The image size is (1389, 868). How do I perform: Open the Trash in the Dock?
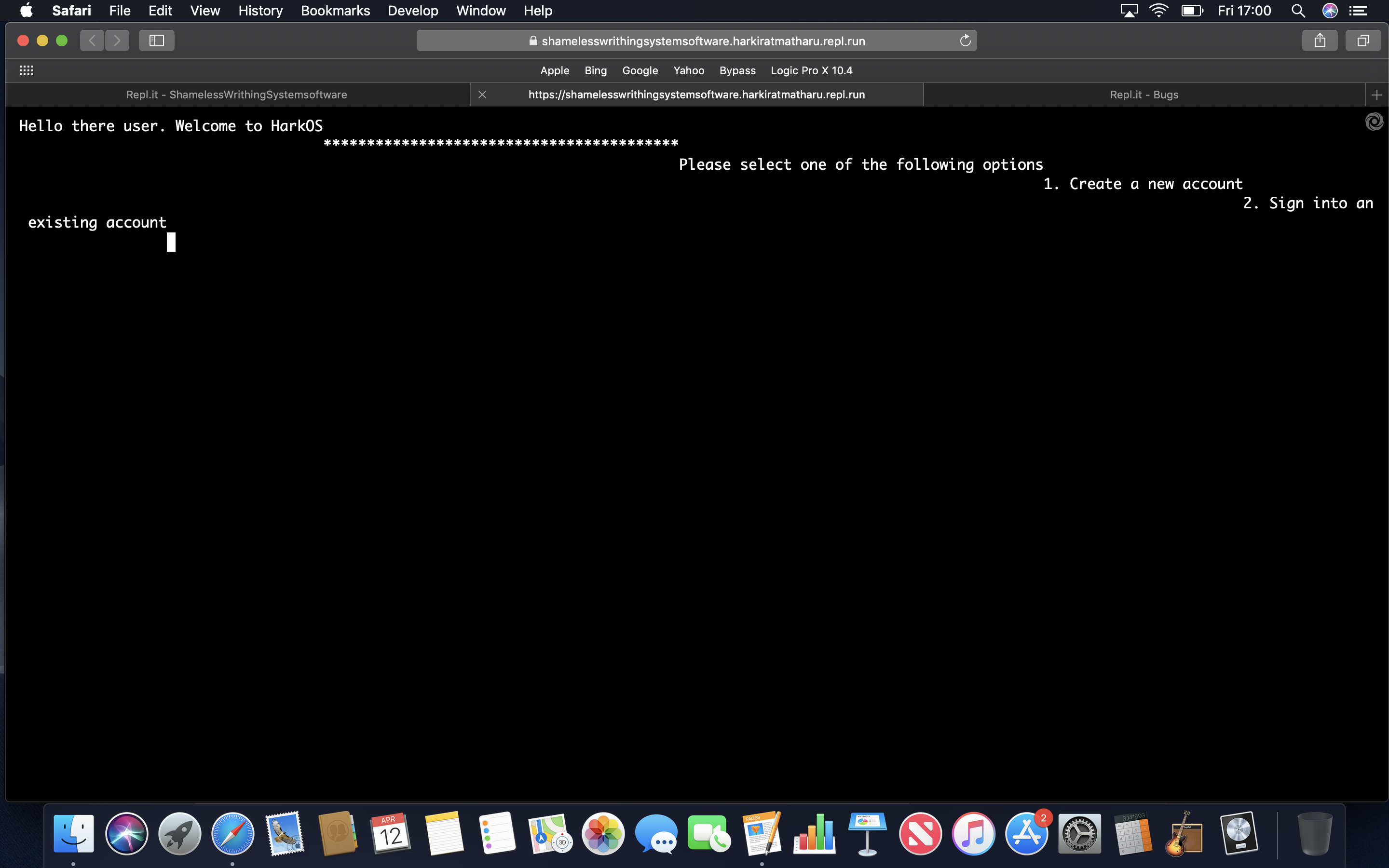coord(1314,834)
